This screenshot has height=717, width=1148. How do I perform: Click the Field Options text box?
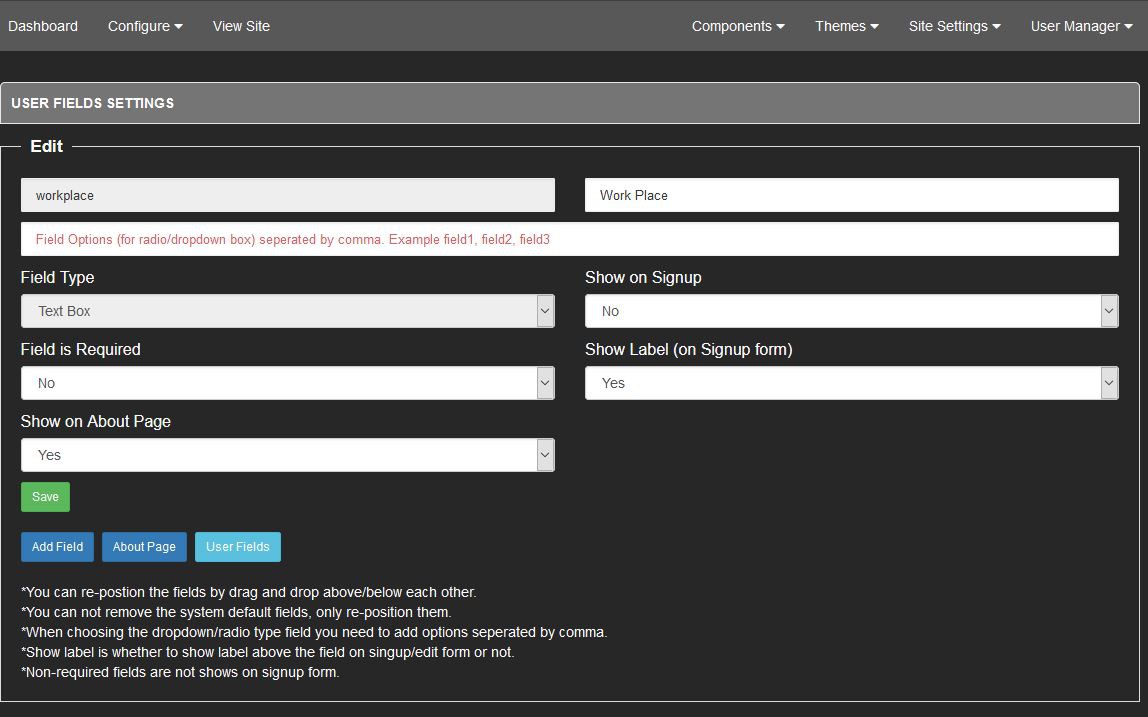pyautogui.click(x=569, y=239)
